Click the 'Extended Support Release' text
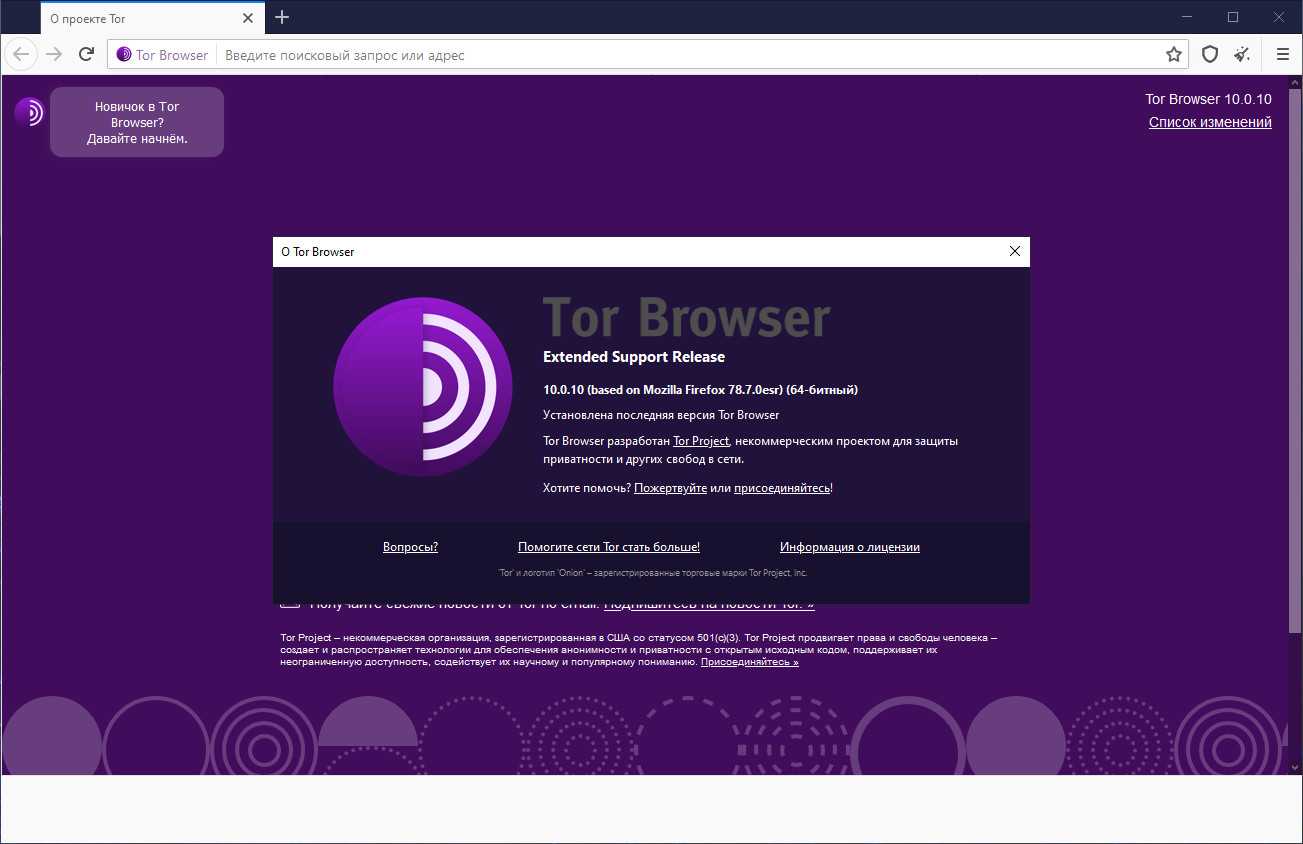The width and height of the screenshot is (1303, 844). point(634,357)
